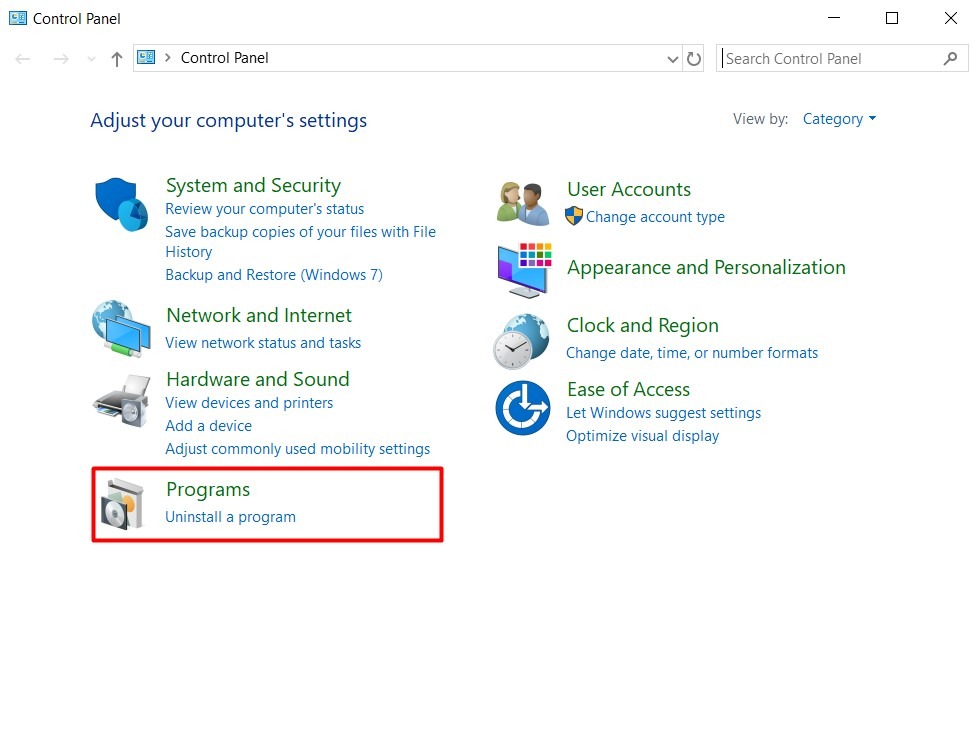Go up one level with the up arrow

pyautogui.click(x=117, y=59)
